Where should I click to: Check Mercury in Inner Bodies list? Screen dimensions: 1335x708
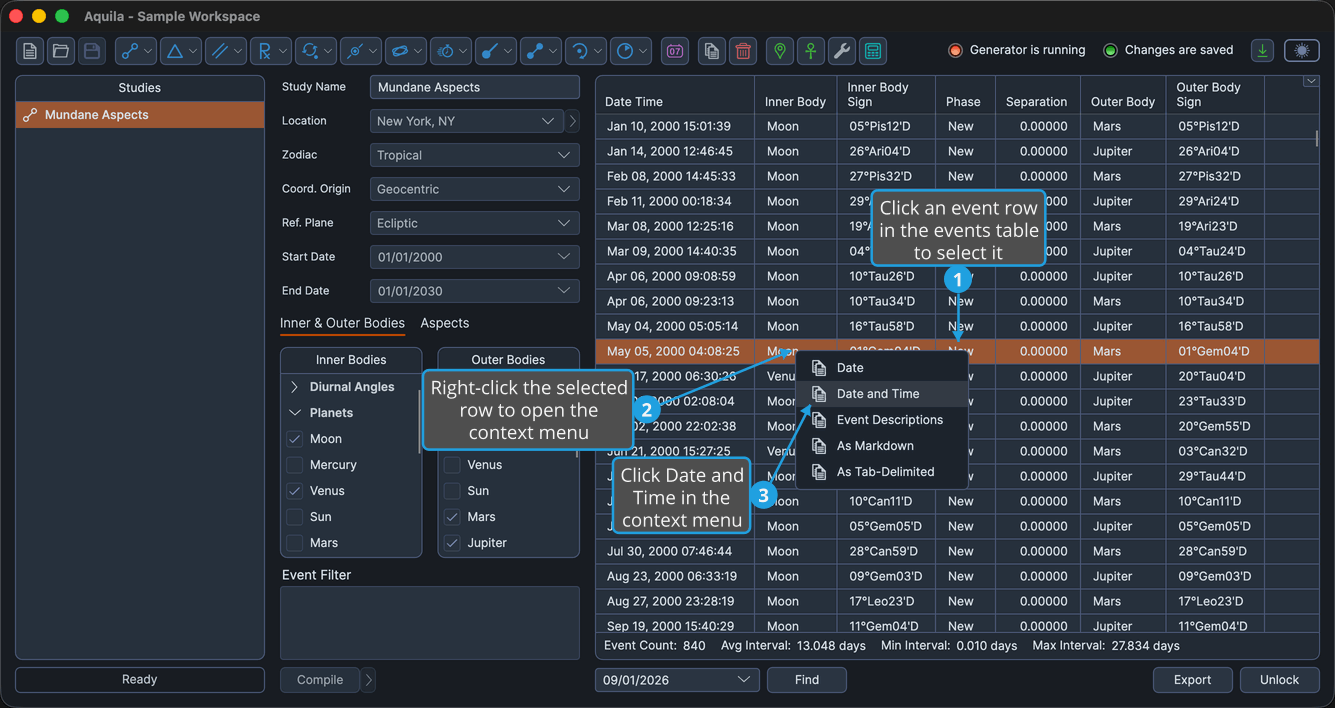click(294, 465)
